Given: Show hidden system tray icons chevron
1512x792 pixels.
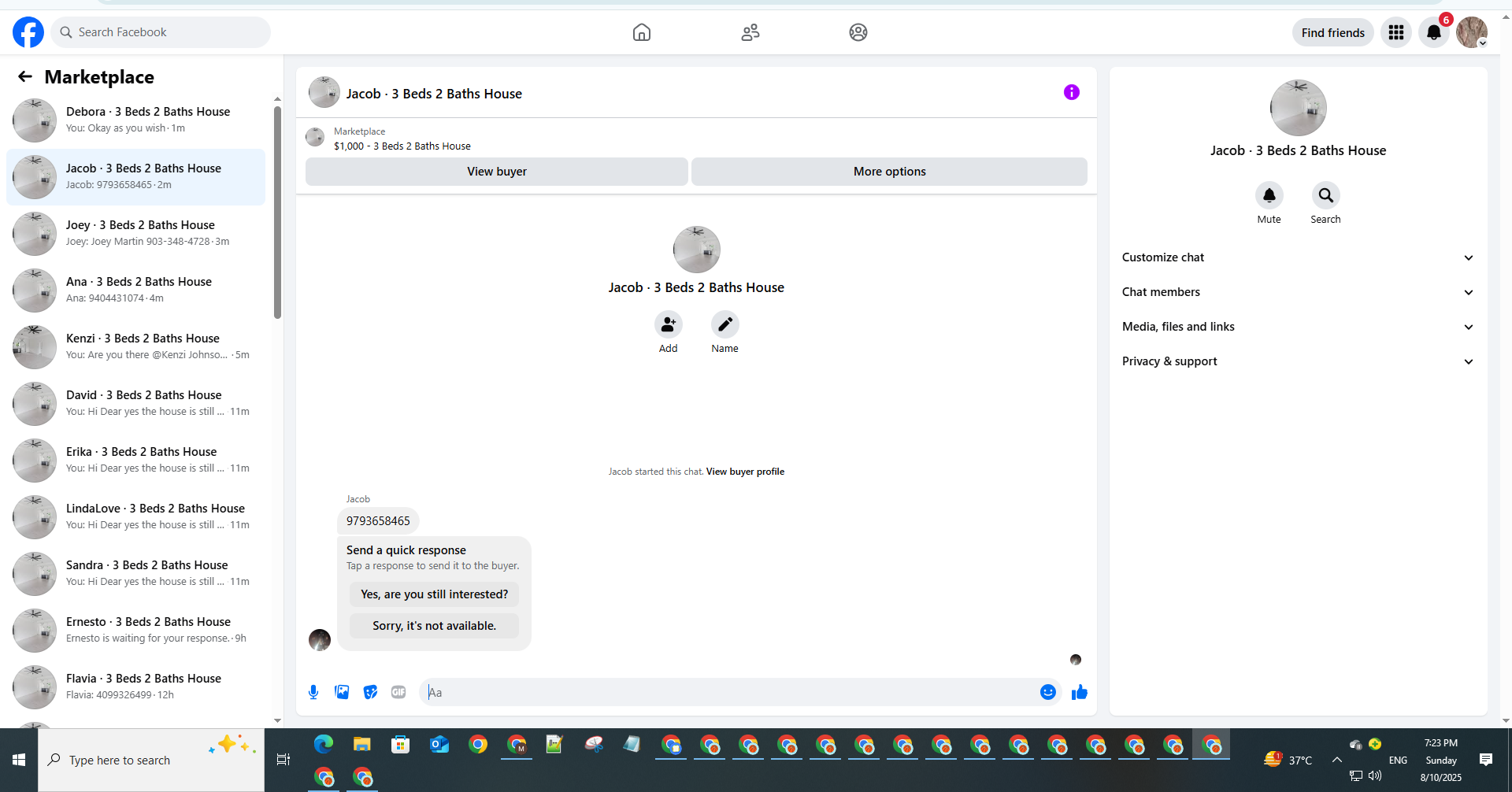Looking at the screenshot, I should coord(1337,760).
